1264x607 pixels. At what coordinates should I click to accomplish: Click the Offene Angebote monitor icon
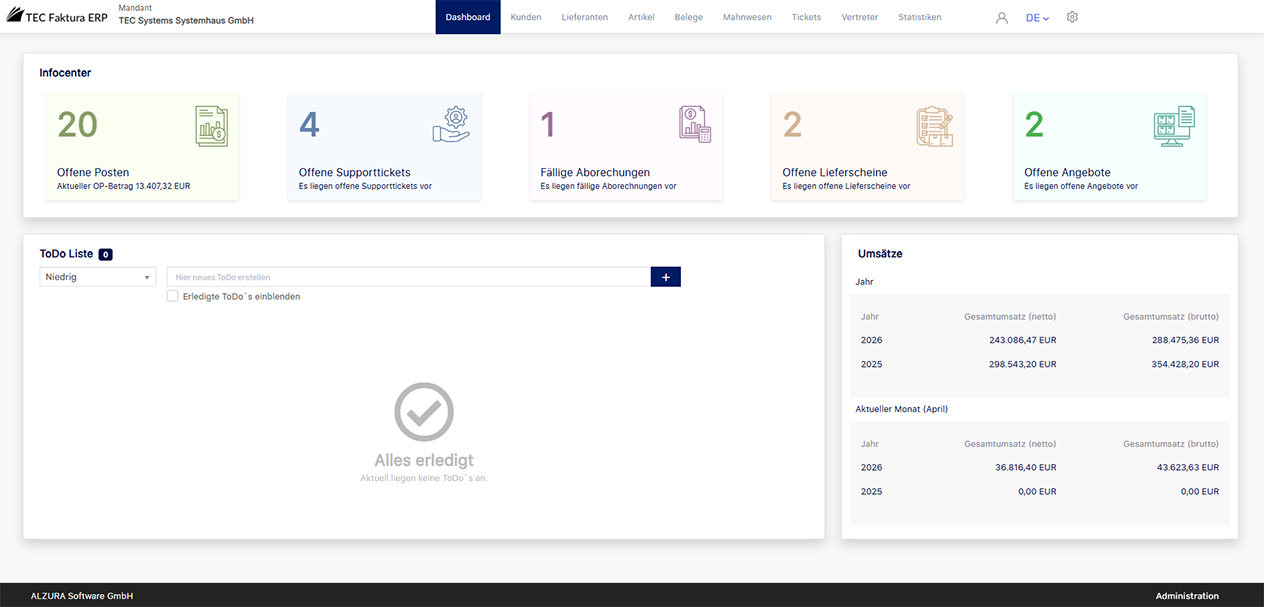pos(1174,126)
